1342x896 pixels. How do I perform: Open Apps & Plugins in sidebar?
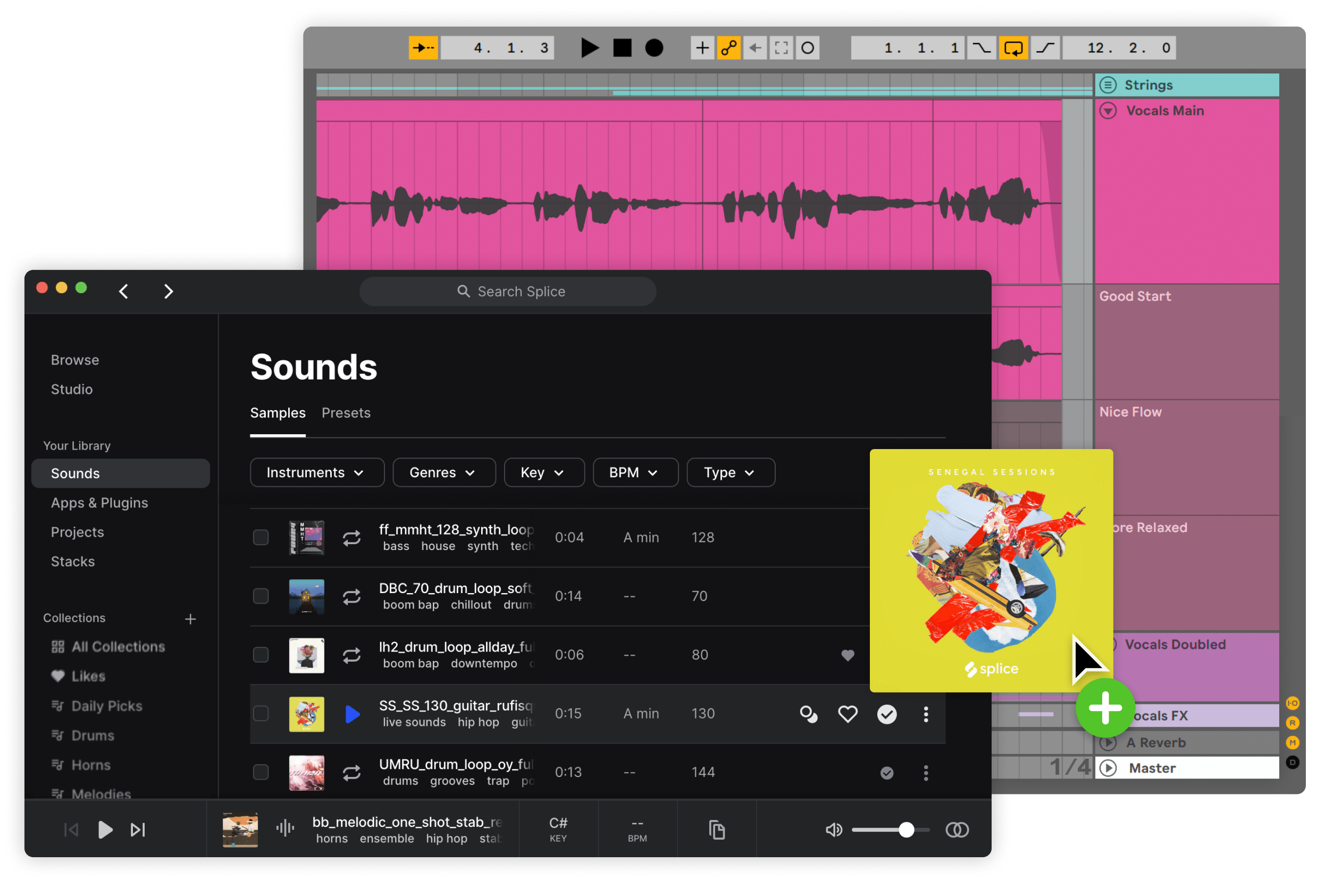[x=99, y=503]
